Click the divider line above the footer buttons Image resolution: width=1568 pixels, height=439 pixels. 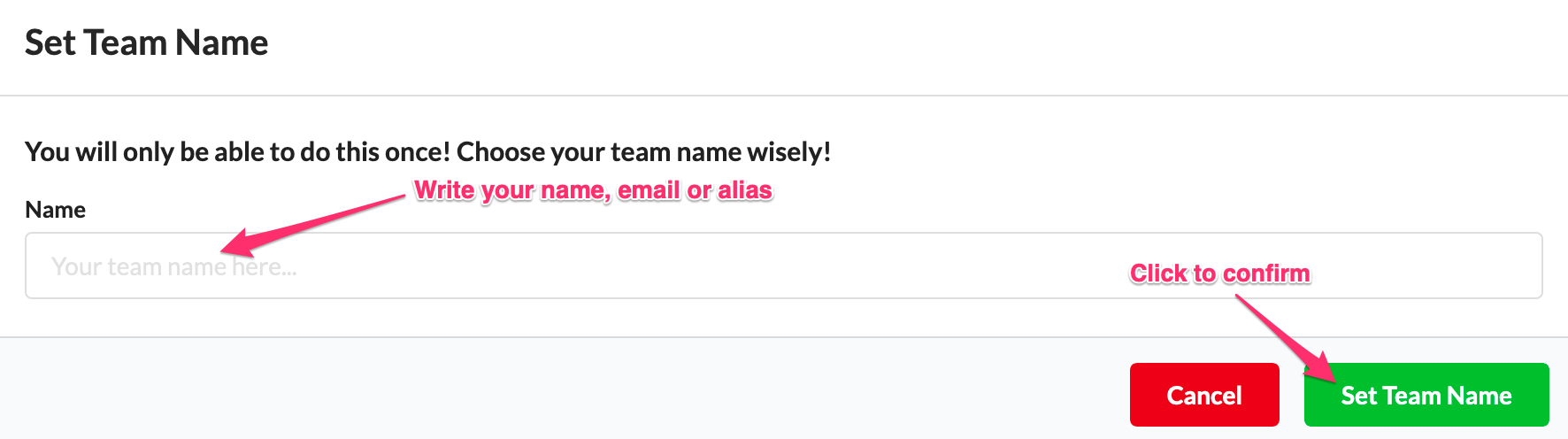point(784,337)
